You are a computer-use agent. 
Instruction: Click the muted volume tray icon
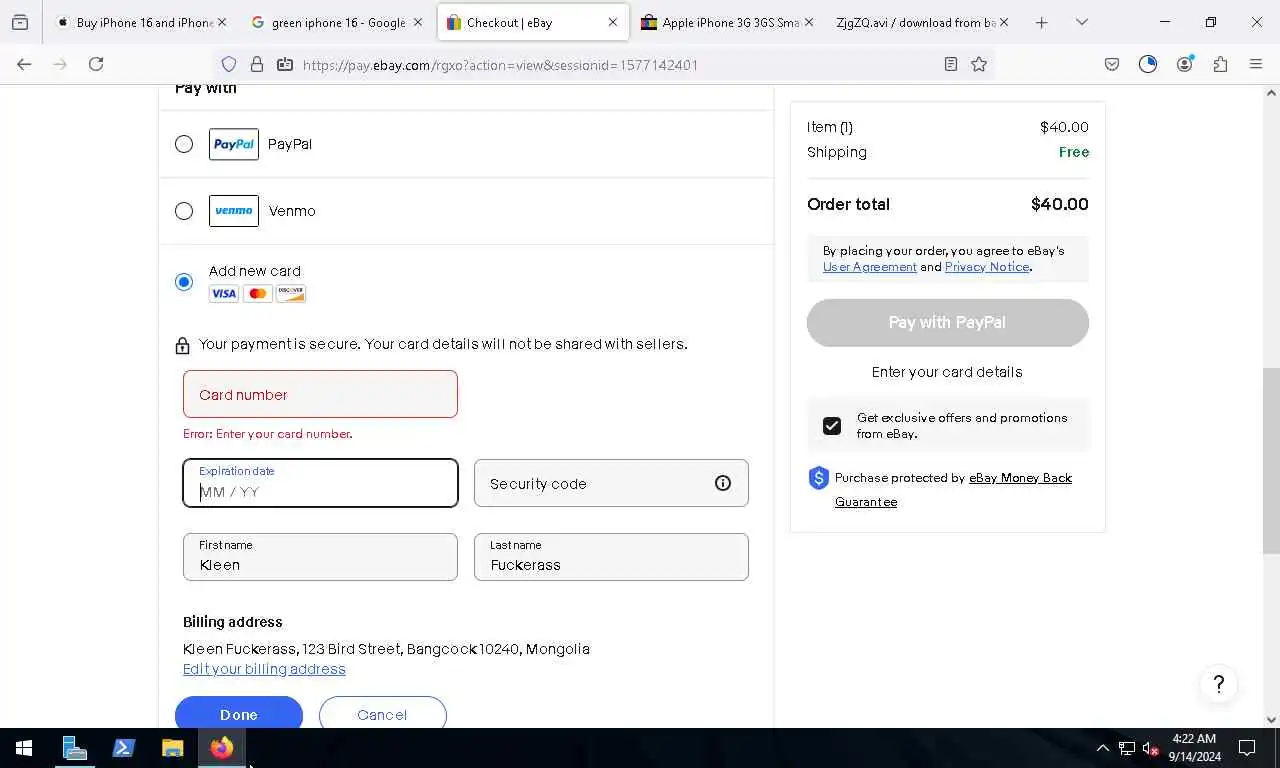(x=1151, y=748)
